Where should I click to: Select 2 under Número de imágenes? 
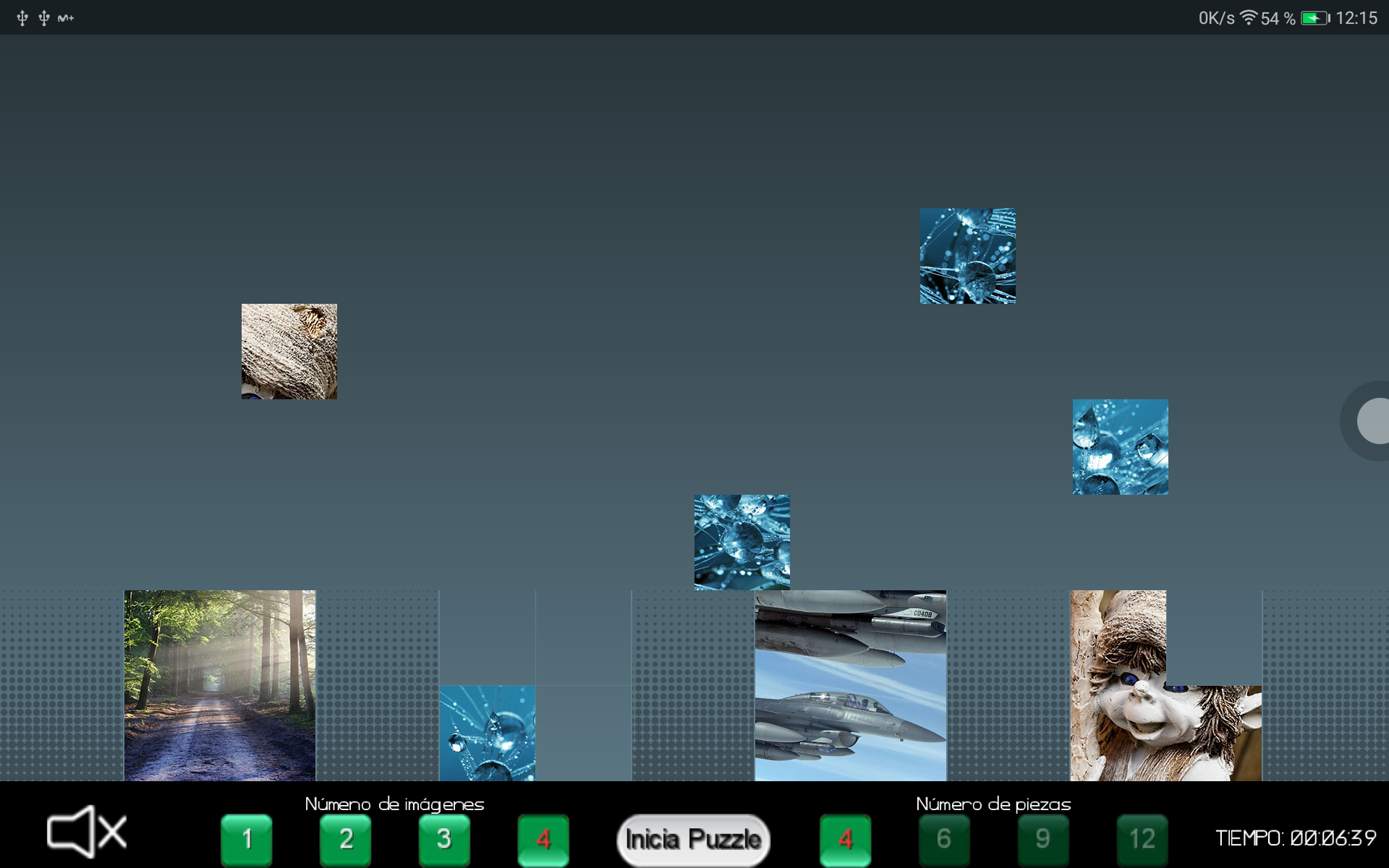point(346,839)
